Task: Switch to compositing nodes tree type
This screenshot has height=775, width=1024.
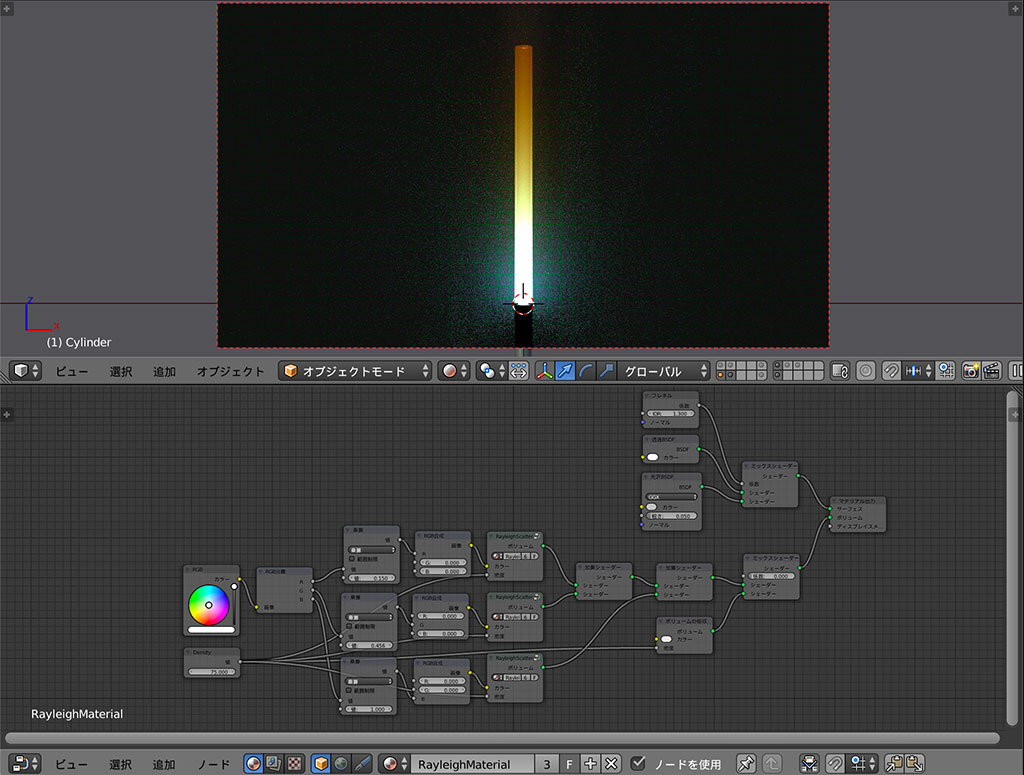Action: pos(274,763)
